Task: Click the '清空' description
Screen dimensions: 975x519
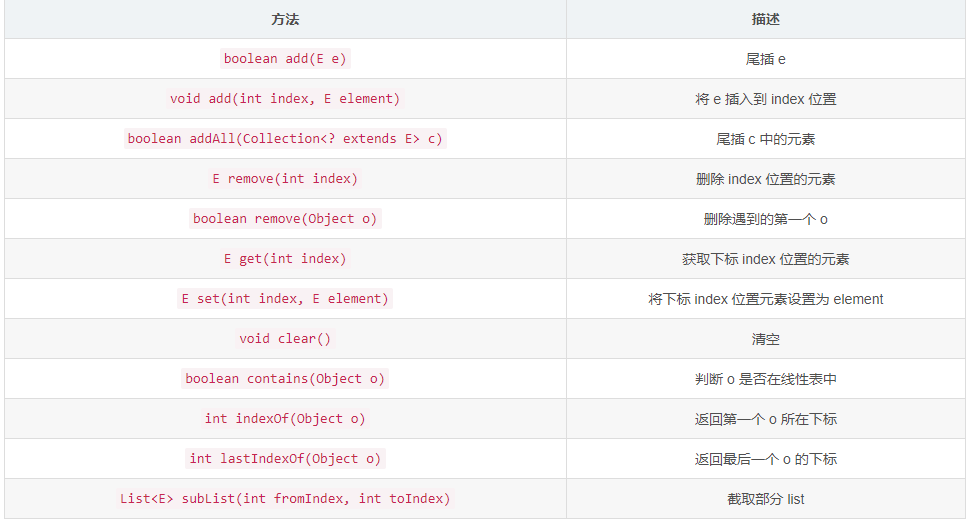Action: point(765,339)
